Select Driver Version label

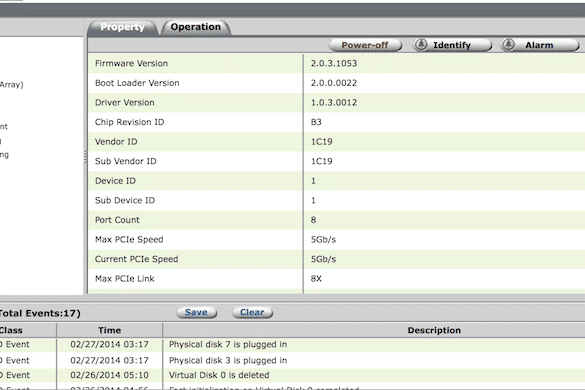pyautogui.click(x=125, y=103)
